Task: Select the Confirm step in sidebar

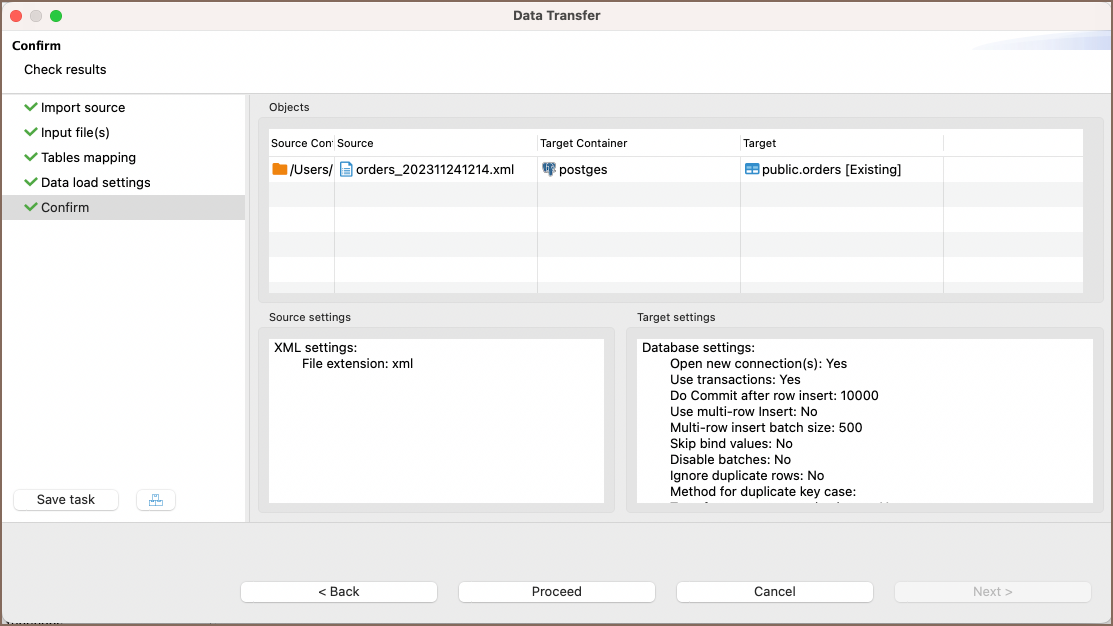Action: coord(65,208)
